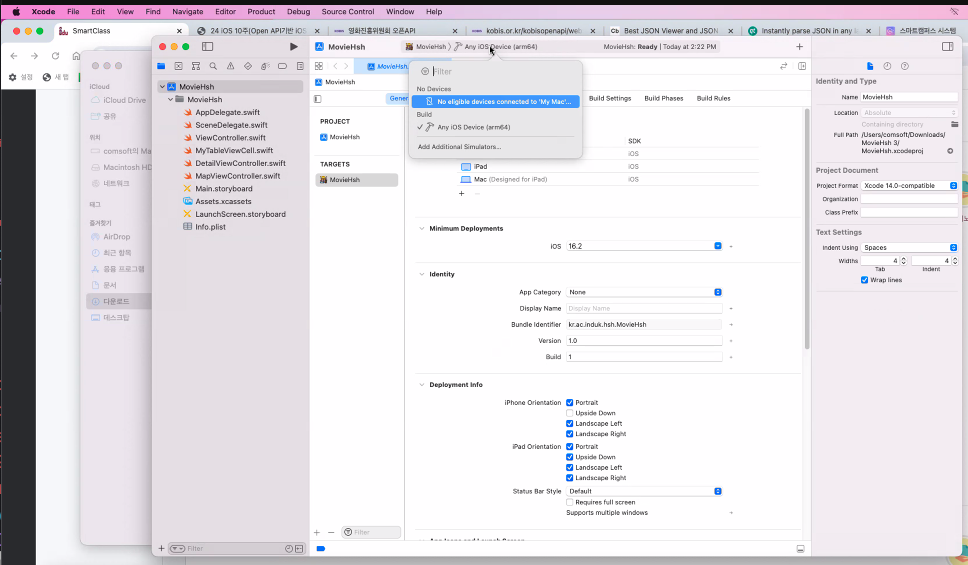Screen dimensions: 968x565
Task: Open the Issue navigator warning icon
Action: point(230,66)
